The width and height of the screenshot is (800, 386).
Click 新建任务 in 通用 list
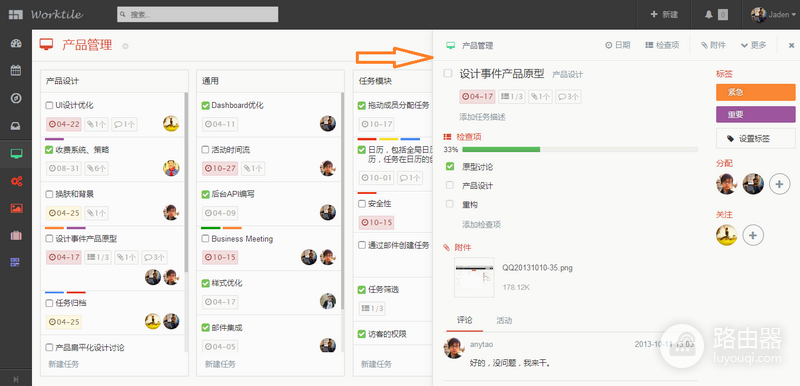click(x=220, y=364)
